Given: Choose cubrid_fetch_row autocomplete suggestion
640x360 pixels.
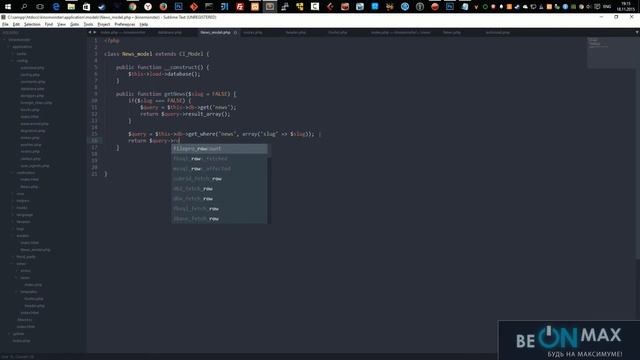Looking at the screenshot, I should (x=219, y=179).
